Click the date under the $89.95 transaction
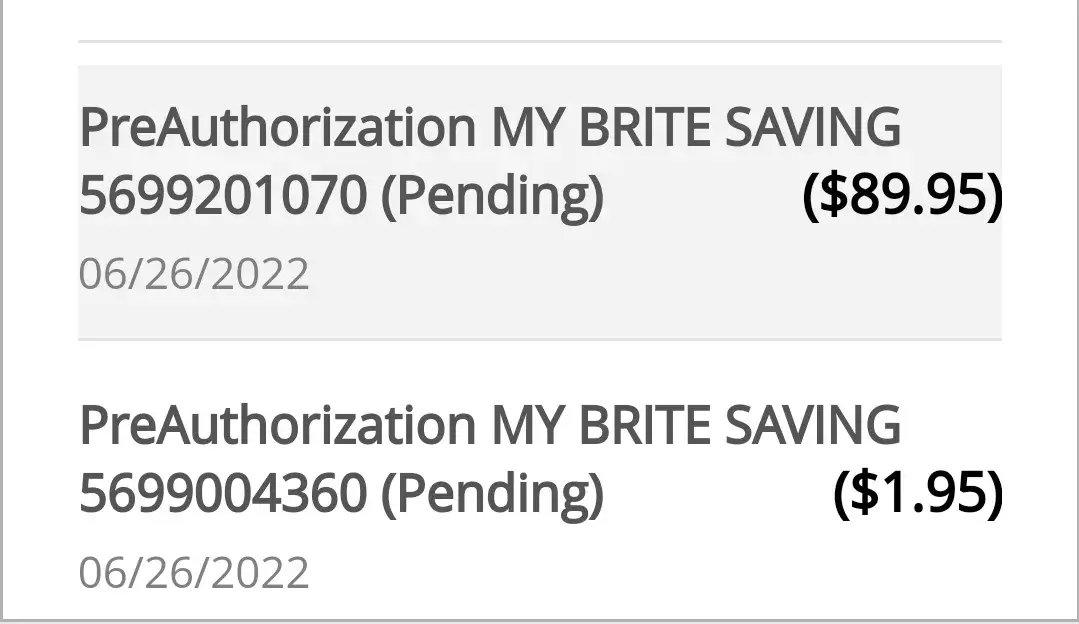 pyautogui.click(x=194, y=274)
